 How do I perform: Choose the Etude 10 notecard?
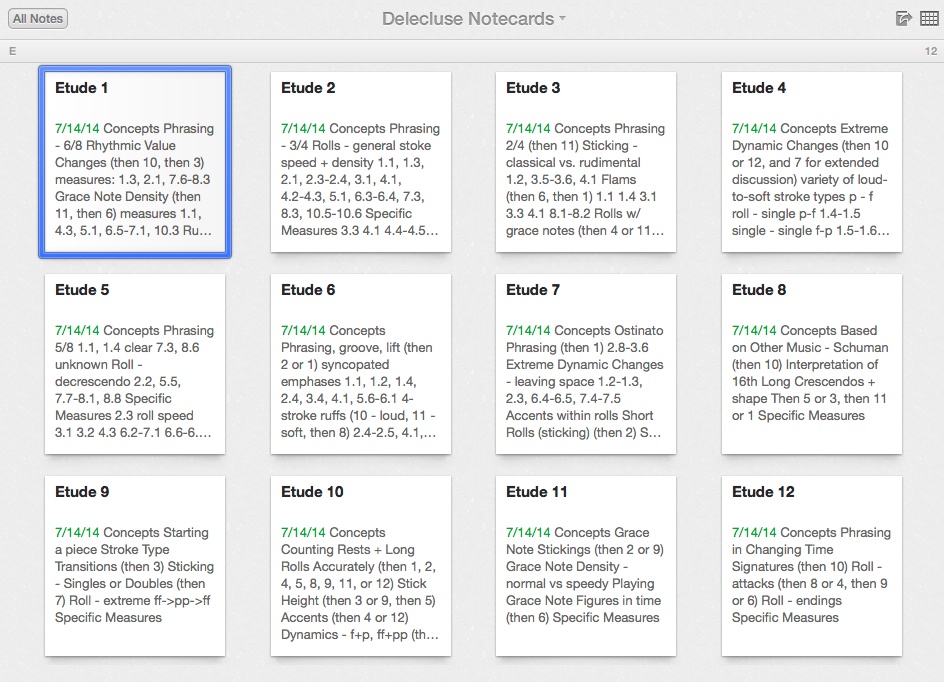click(x=361, y=566)
